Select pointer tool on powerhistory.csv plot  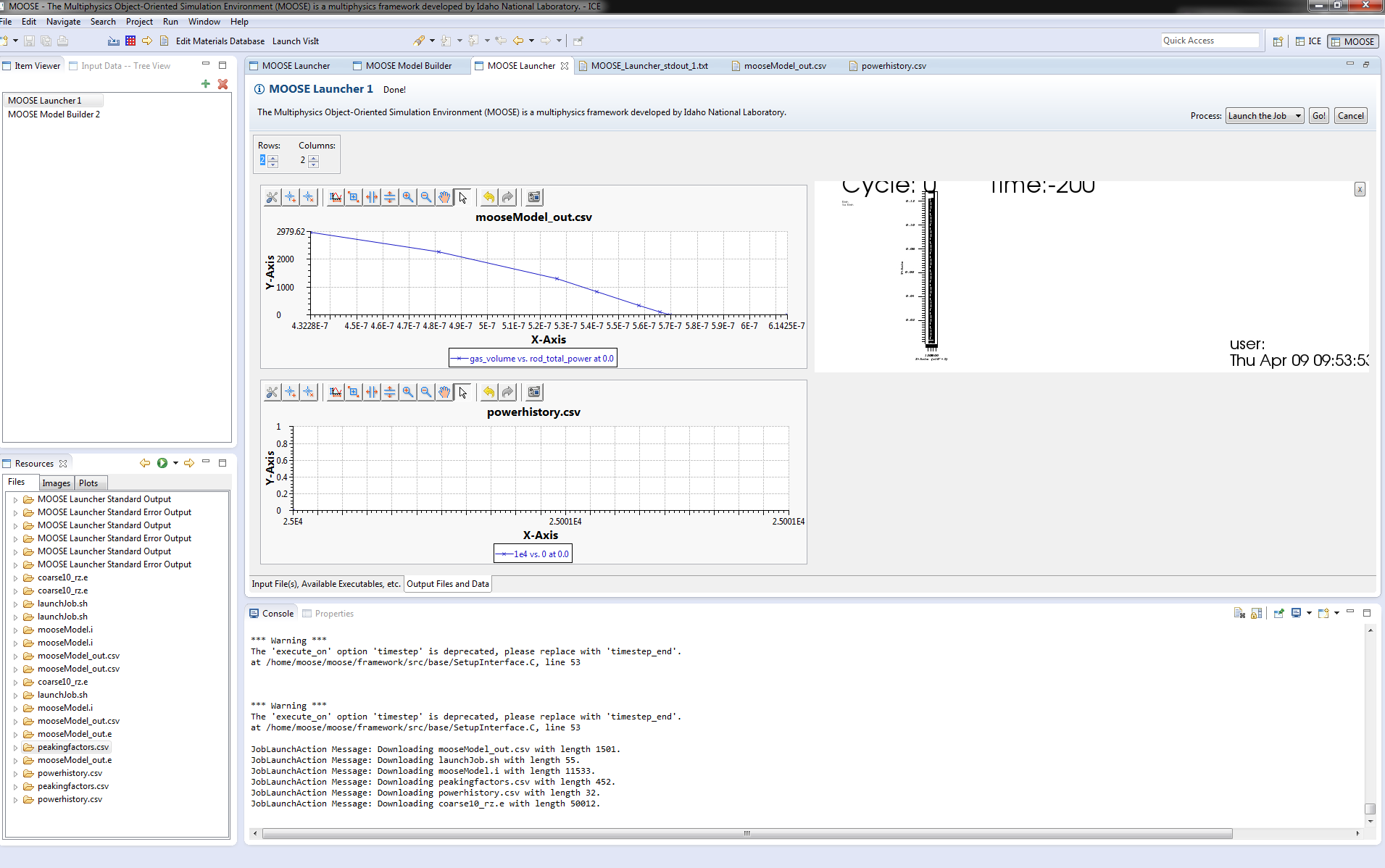pyautogui.click(x=462, y=392)
